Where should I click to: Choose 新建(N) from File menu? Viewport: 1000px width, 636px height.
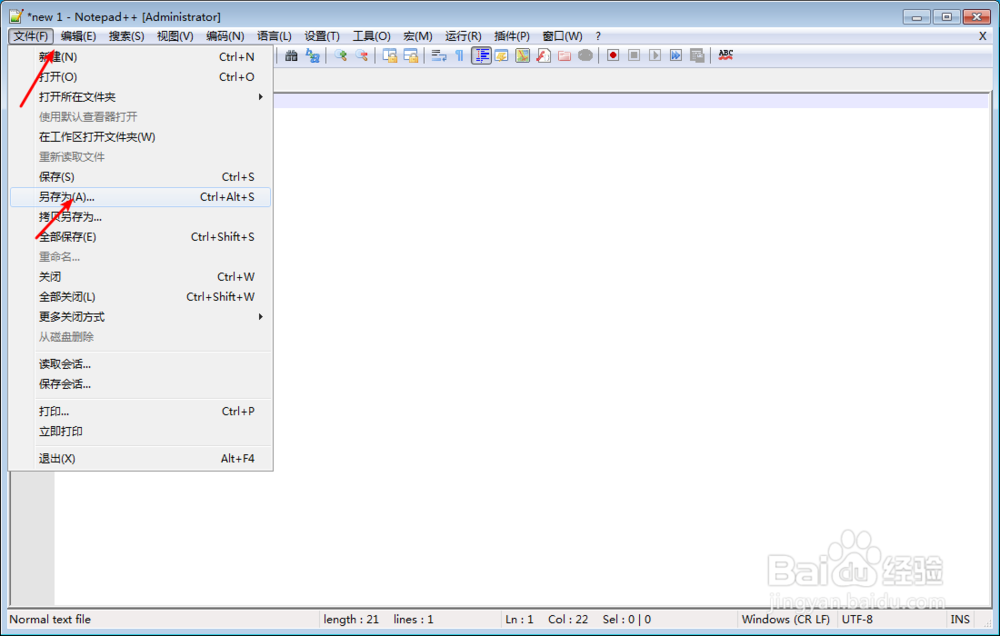coord(140,57)
